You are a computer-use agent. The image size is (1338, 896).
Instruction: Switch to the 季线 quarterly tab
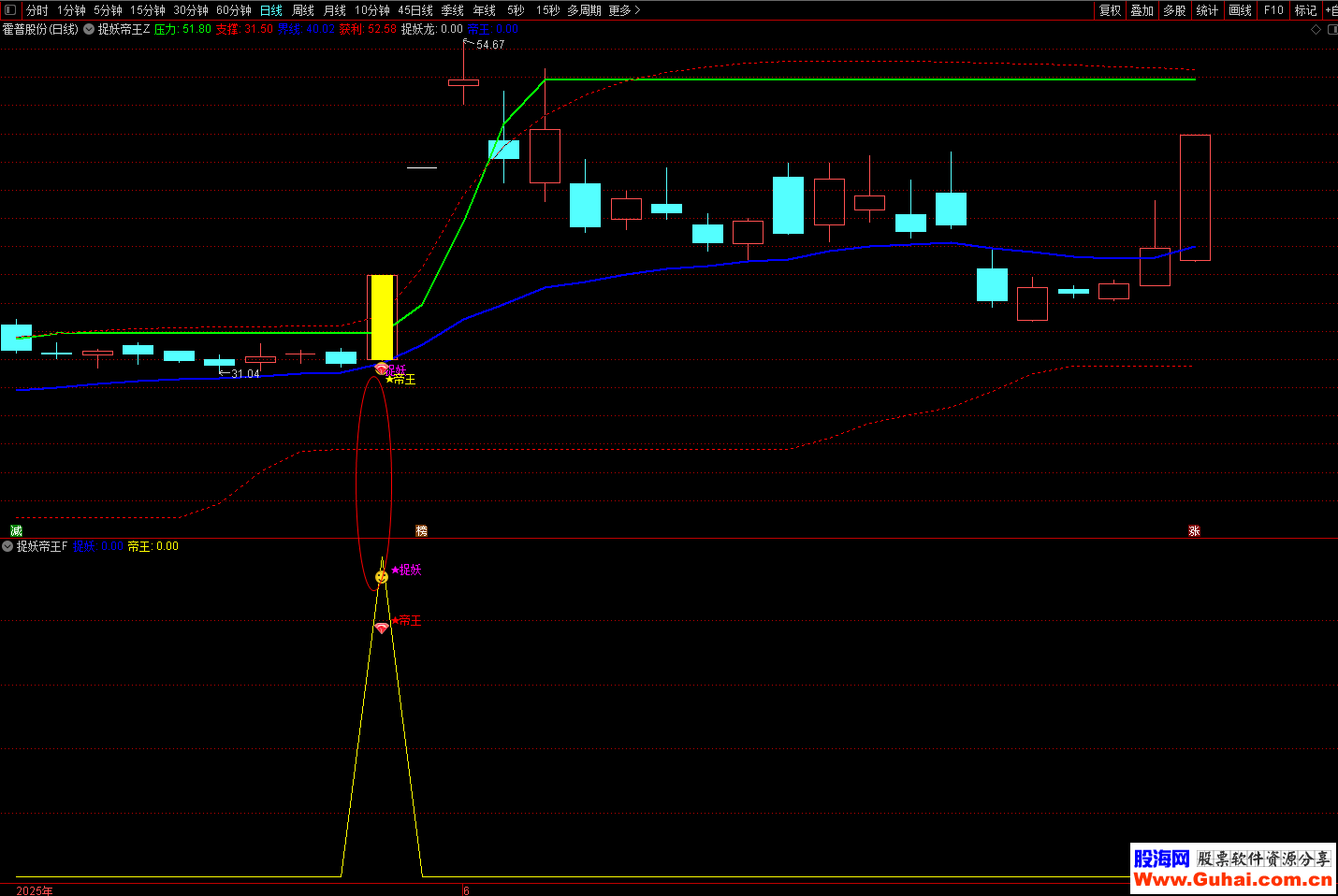[452, 10]
